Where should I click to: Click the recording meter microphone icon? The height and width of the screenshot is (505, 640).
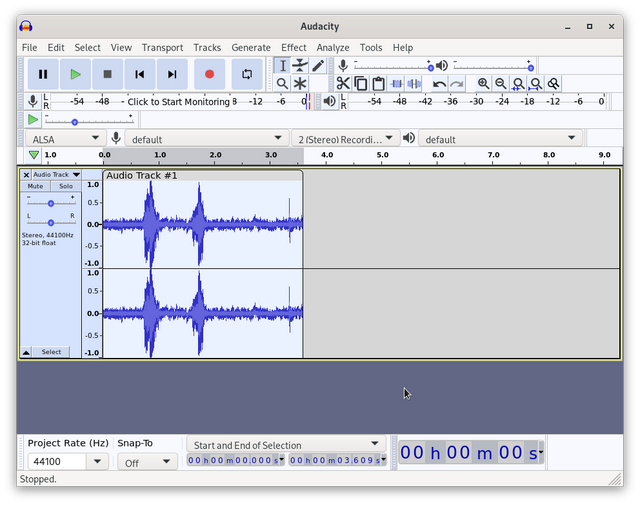click(x=33, y=101)
